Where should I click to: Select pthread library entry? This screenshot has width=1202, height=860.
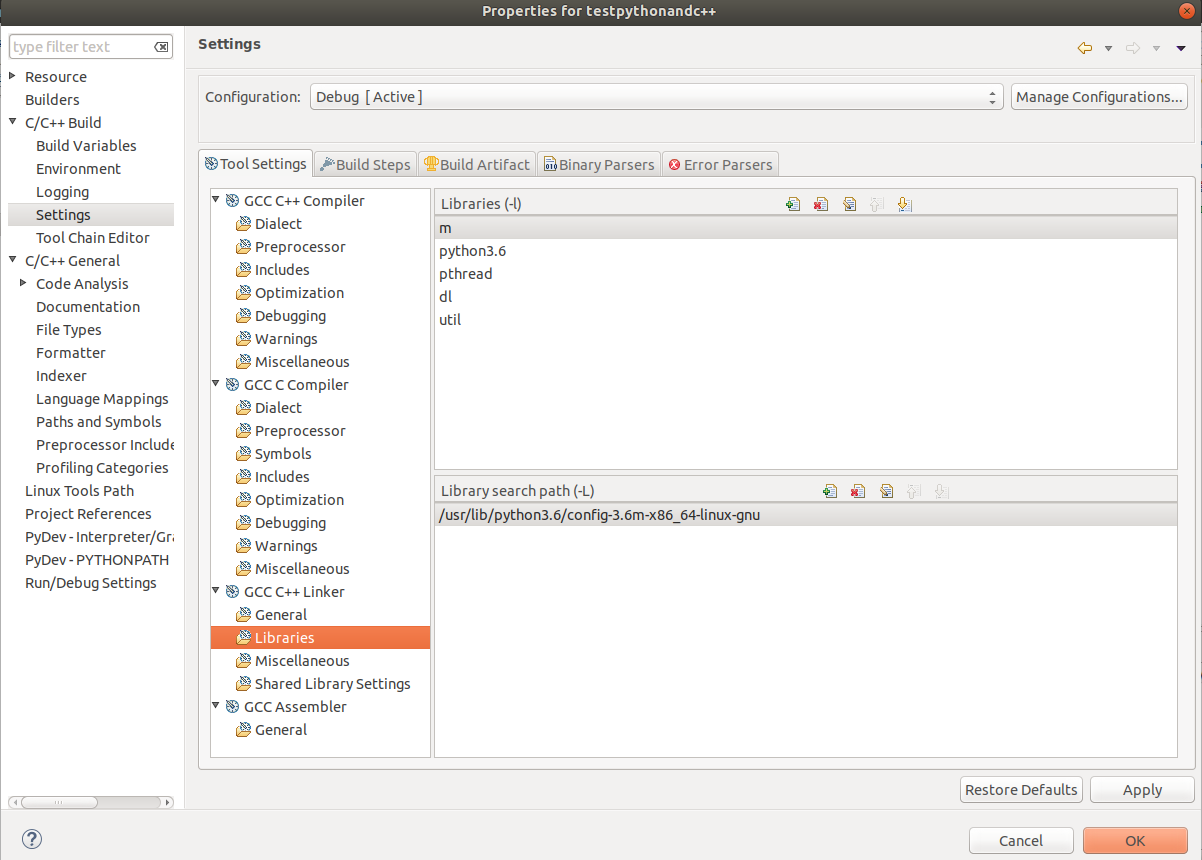coord(806,274)
